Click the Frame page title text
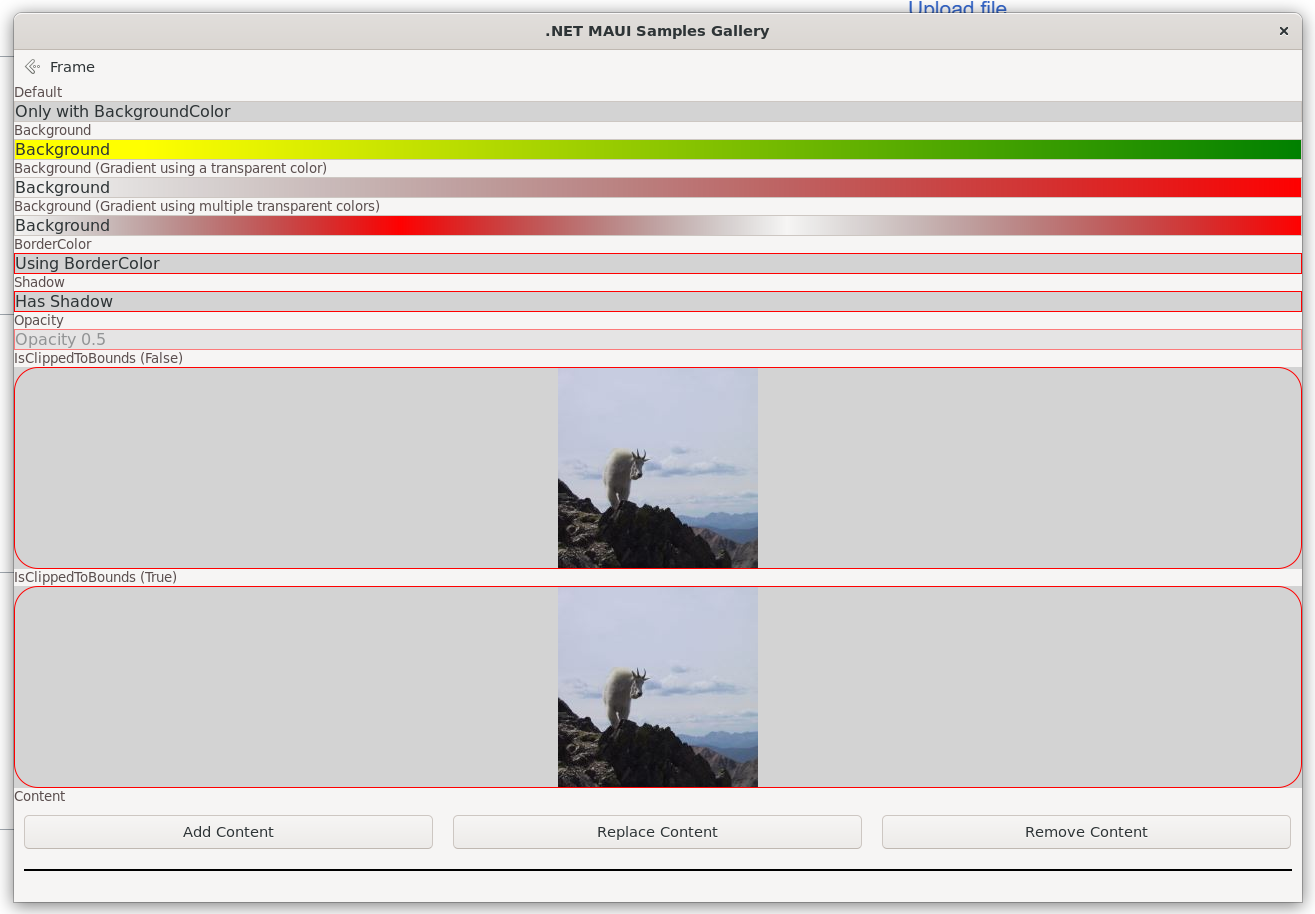The width and height of the screenshot is (1315, 914). 72,67
